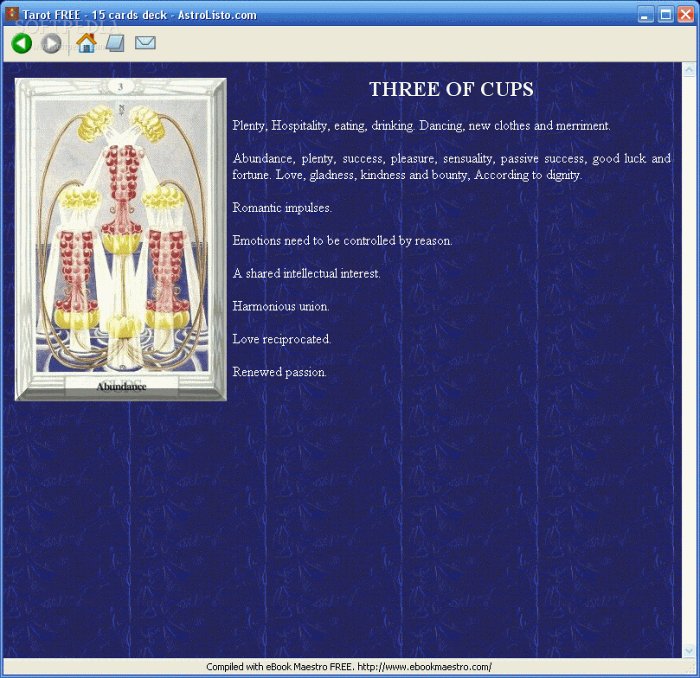Click the text 'Romantic impulses.'

pos(282,208)
